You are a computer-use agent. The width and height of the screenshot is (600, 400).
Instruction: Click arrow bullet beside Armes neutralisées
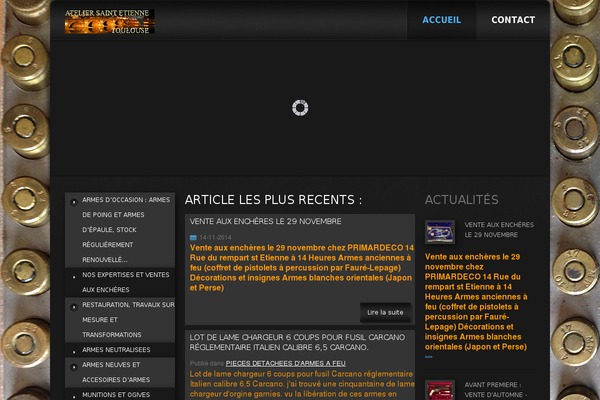coord(74,352)
